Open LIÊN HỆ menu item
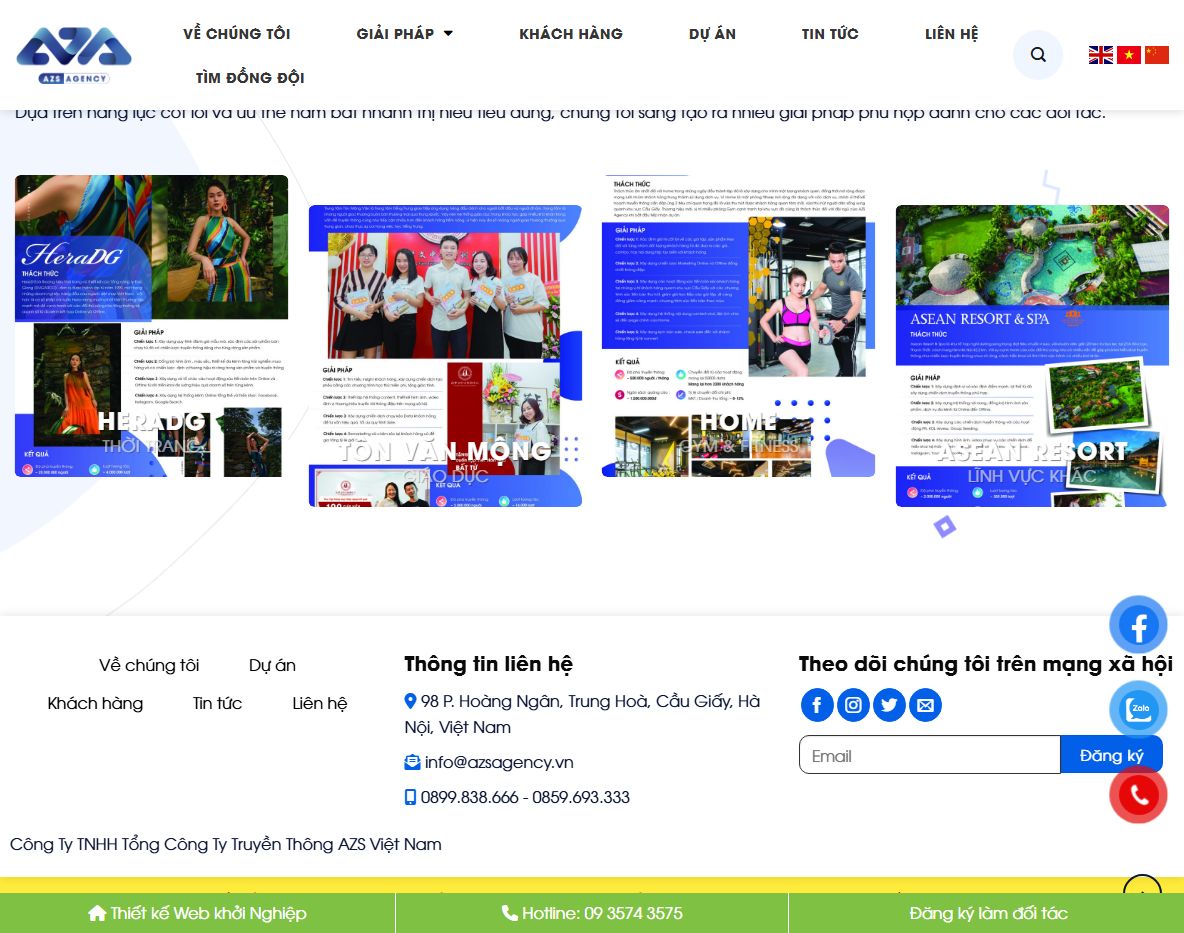 click(x=951, y=33)
